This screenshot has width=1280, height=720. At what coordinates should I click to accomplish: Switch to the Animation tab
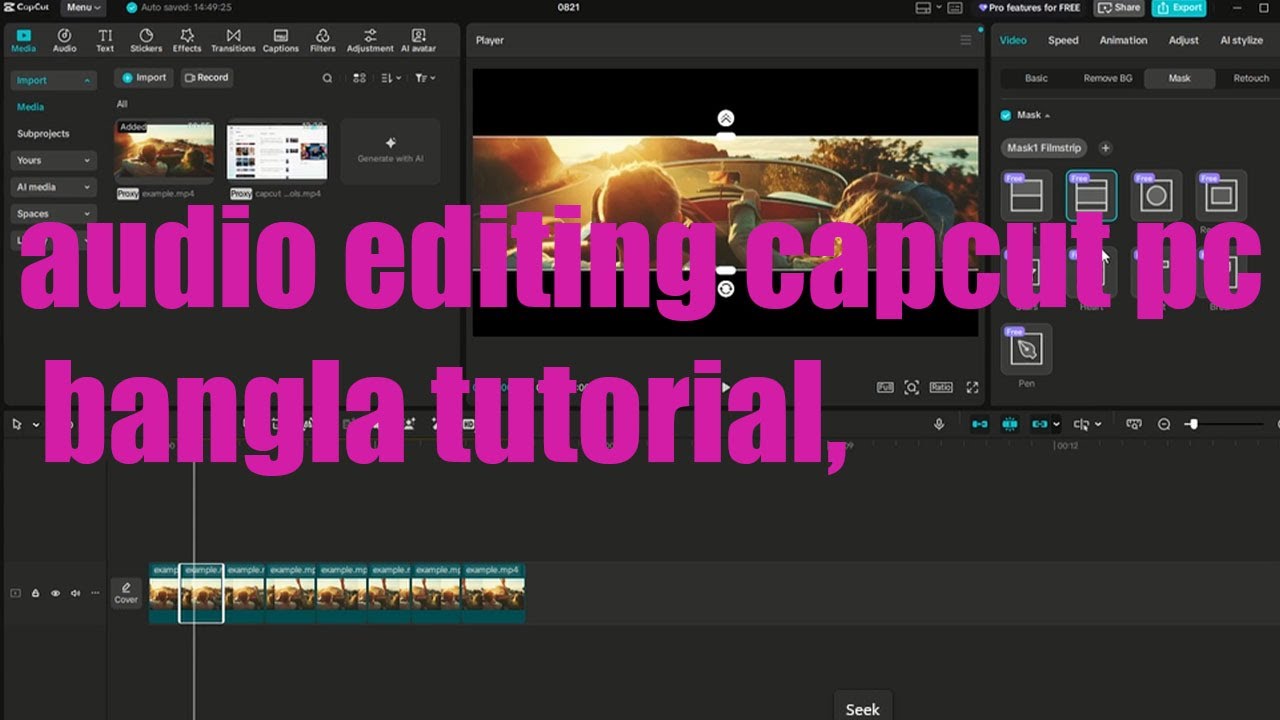pyautogui.click(x=1124, y=40)
